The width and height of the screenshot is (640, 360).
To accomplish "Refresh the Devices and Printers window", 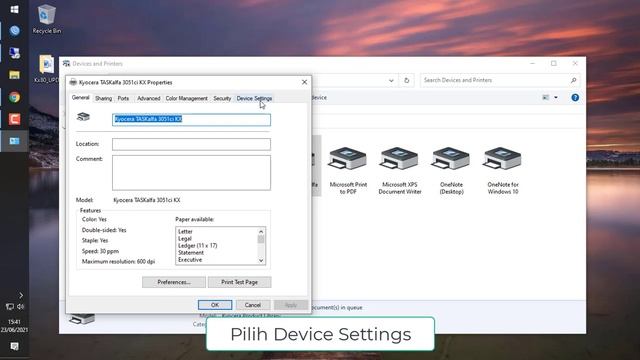I will [x=407, y=80].
